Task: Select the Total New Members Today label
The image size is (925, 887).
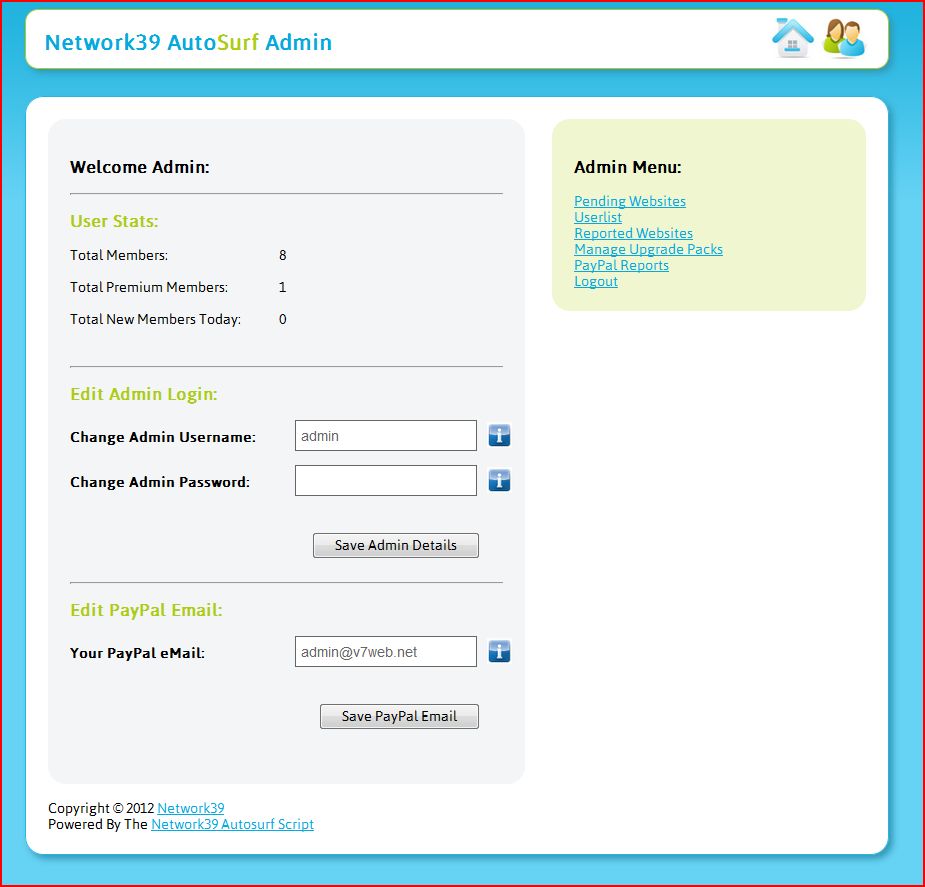Action: (155, 319)
